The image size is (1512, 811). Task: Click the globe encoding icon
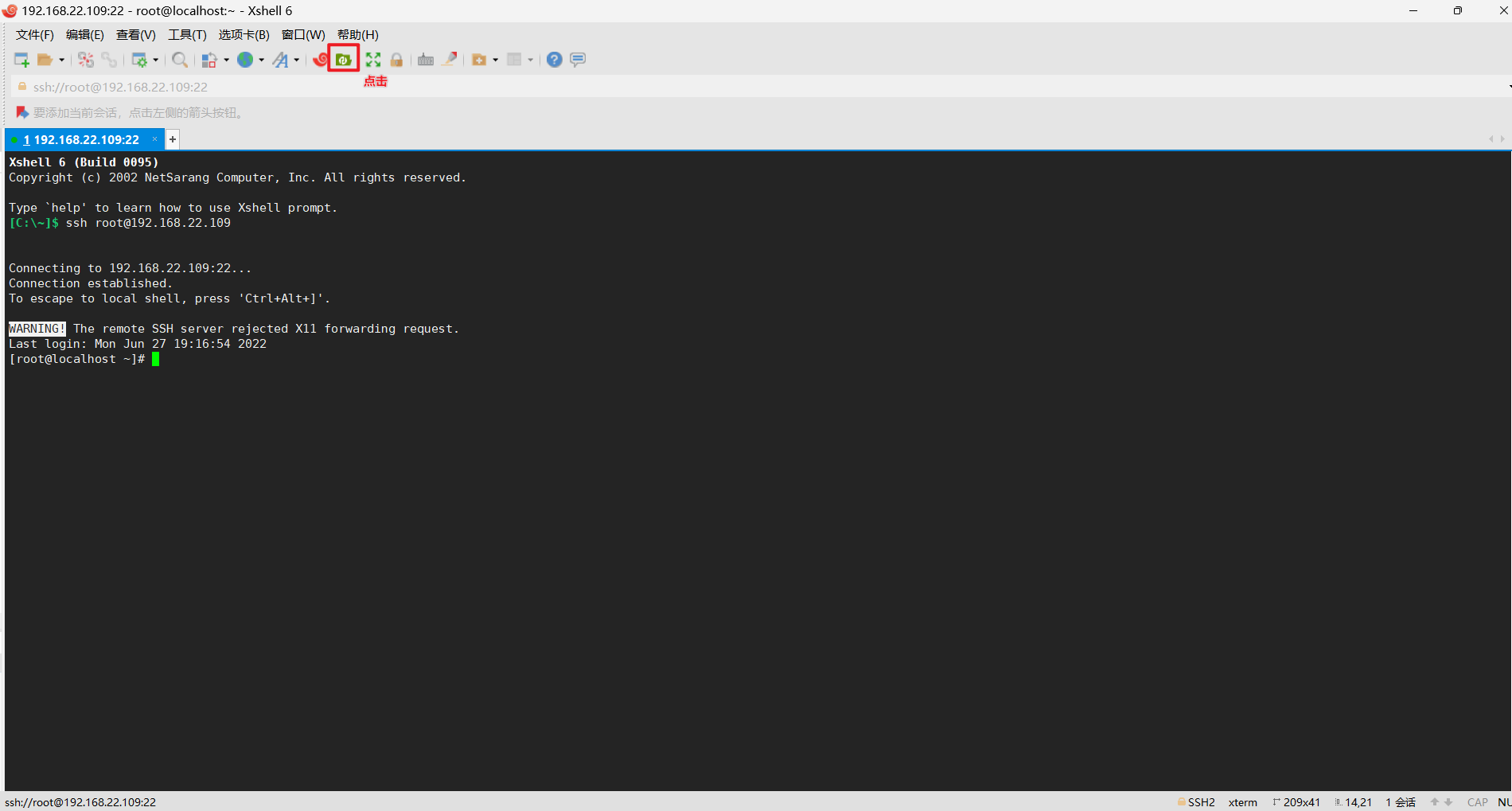(x=245, y=60)
